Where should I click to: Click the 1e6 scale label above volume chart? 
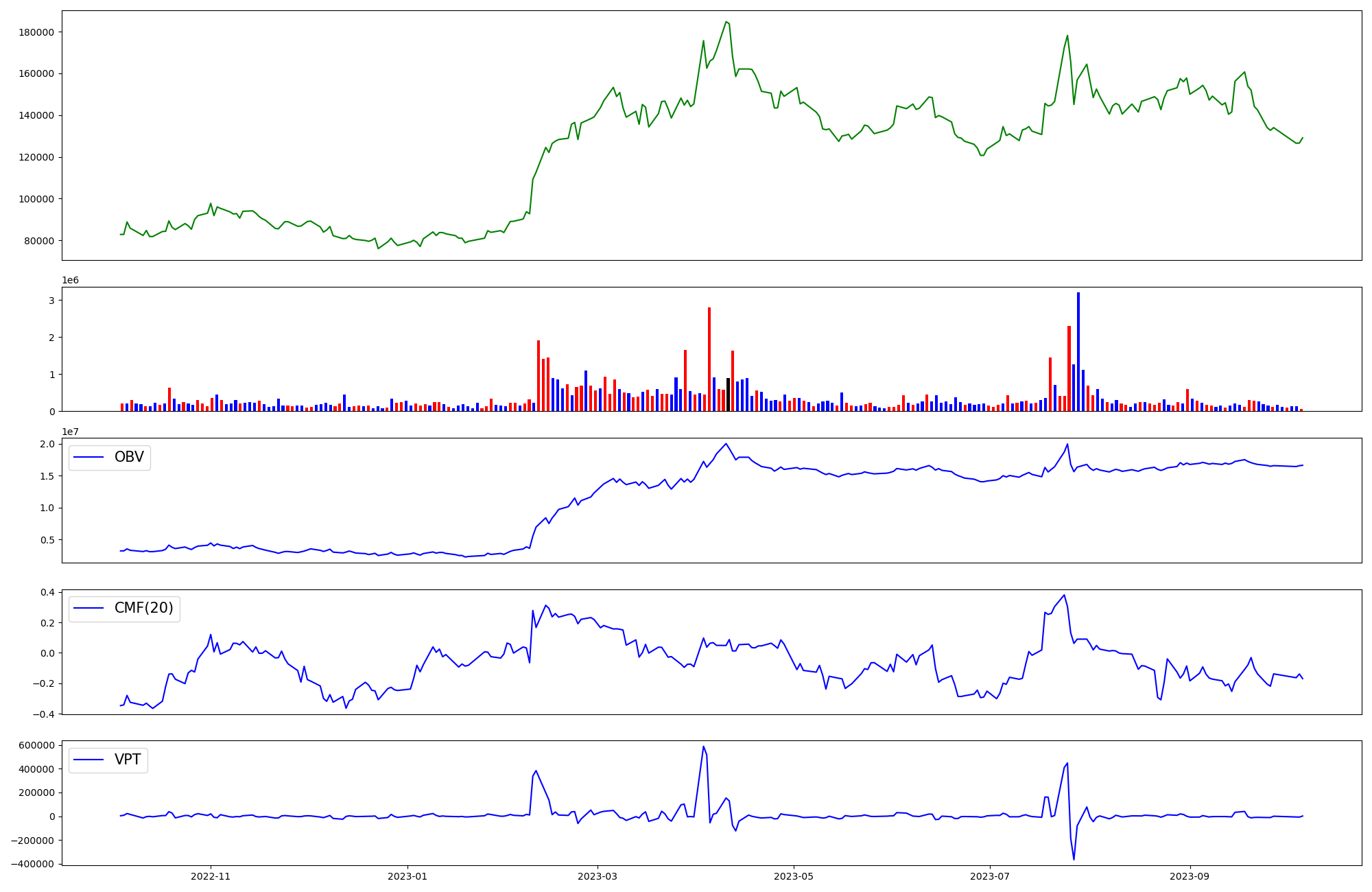click(x=71, y=281)
